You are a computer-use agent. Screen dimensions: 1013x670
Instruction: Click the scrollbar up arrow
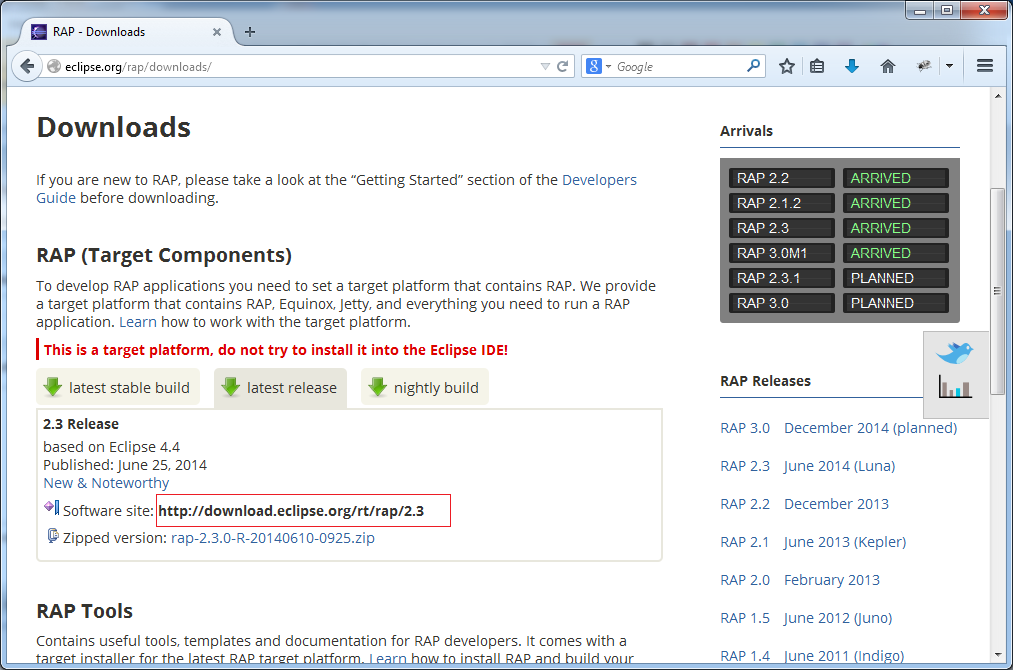point(997,96)
